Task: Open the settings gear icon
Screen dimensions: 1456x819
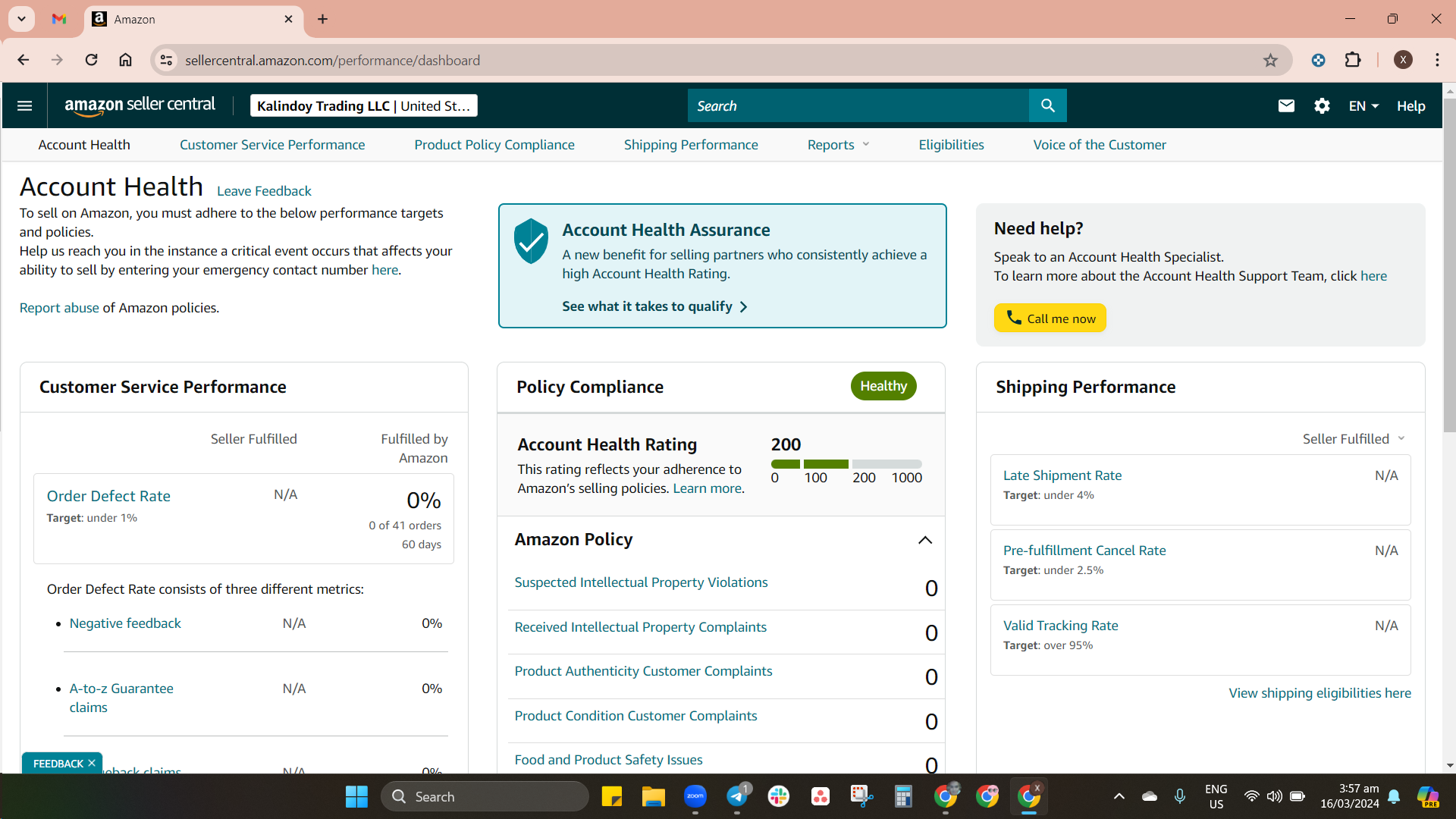Action: point(1322,106)
